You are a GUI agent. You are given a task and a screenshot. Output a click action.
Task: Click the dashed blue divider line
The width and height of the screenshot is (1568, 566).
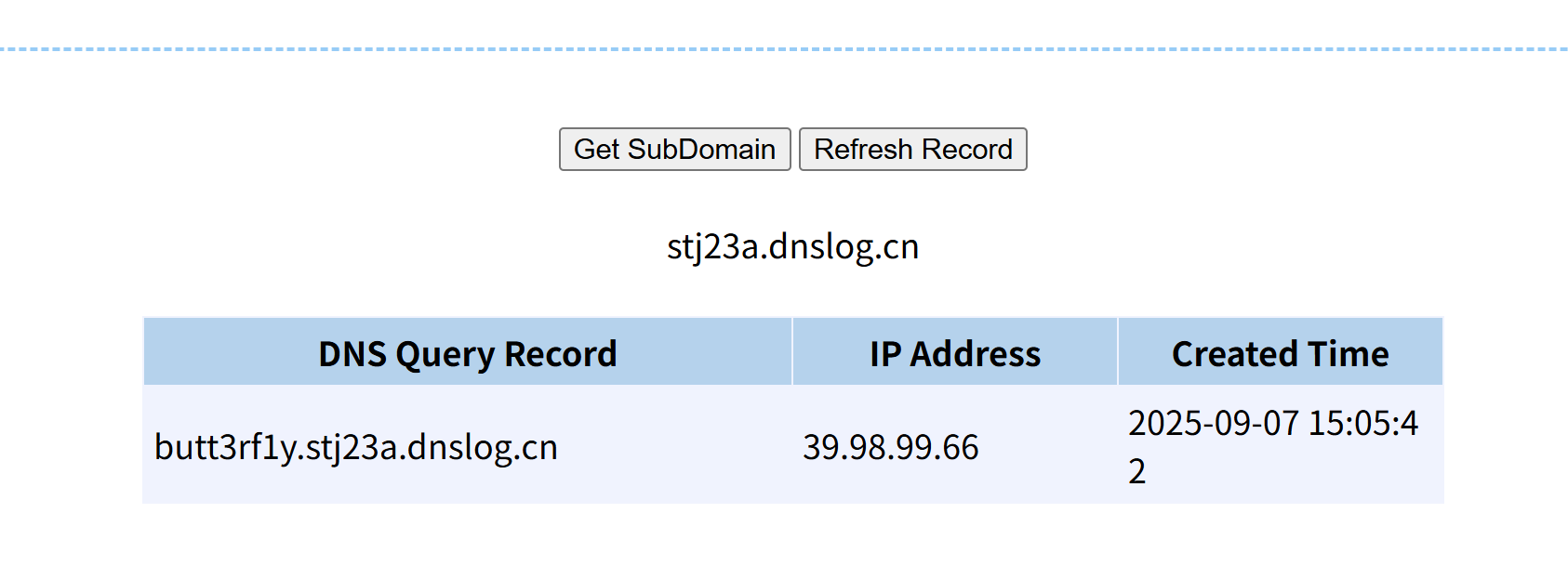784,49
